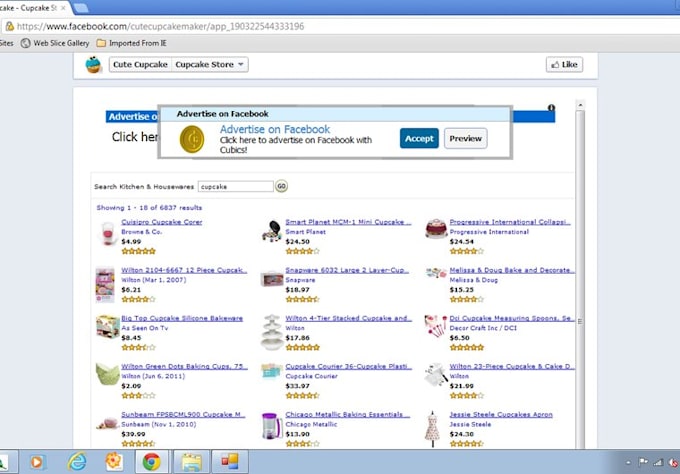Screen dimensions: 680x474
Task: Open Wilton 2104-6667 12 Piece Cupcak... link
Action: pos(184,270)
